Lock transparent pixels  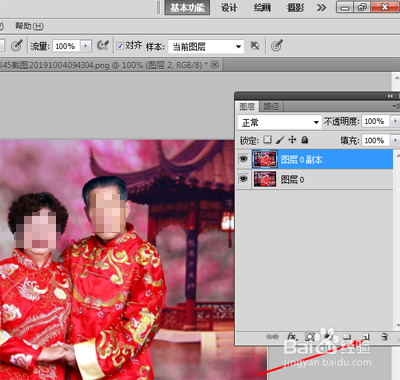click(267, 140)
